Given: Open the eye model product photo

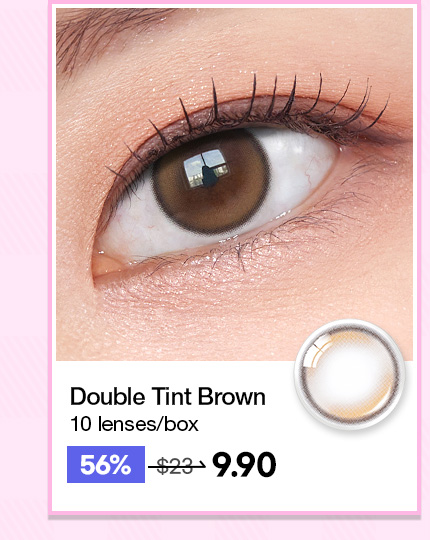Looking at the screenshot, I should tap(234, 184).
